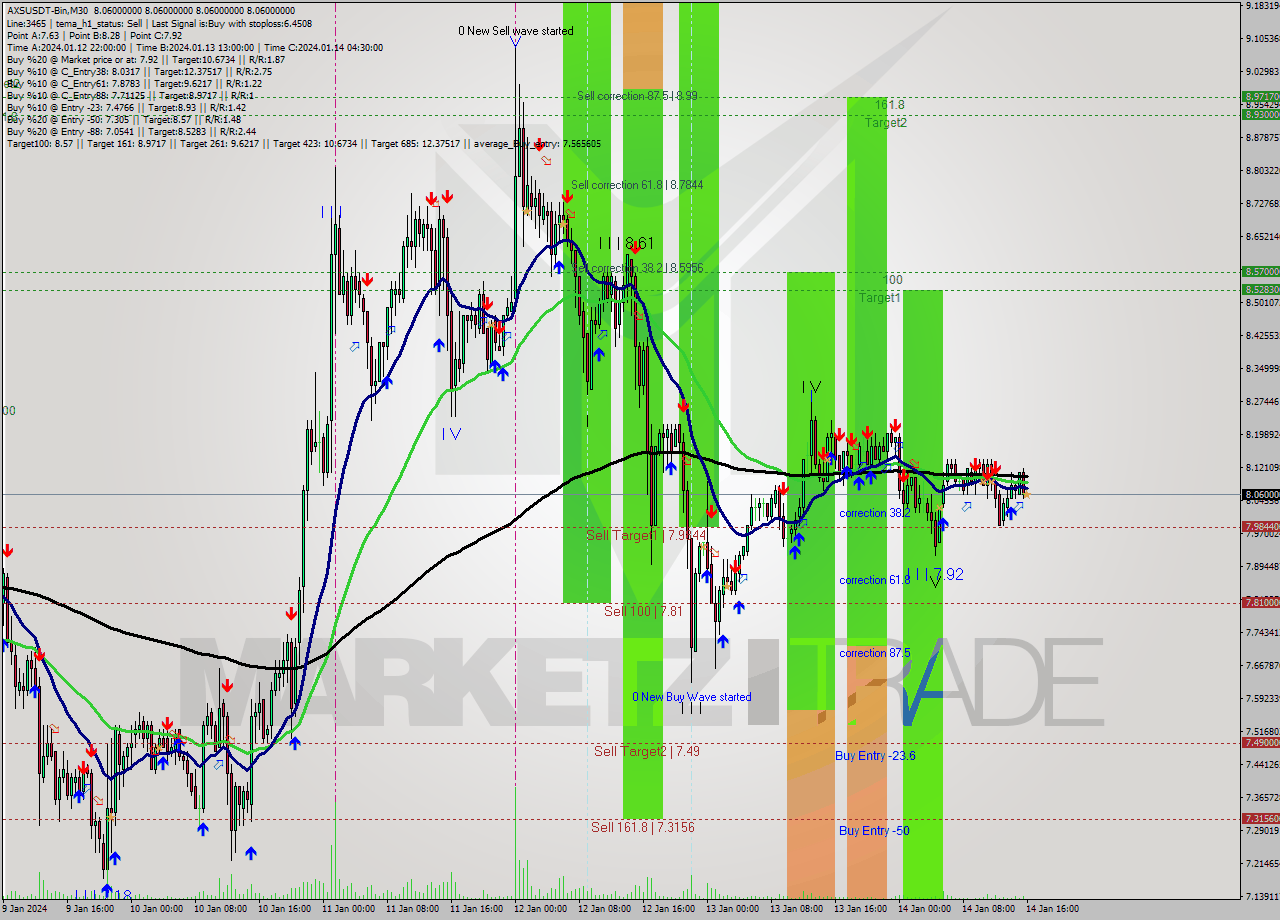Click the 'Target100: 8.57' targets summary line
This screenshot has width=1280, height=920.
click(304, 143)
